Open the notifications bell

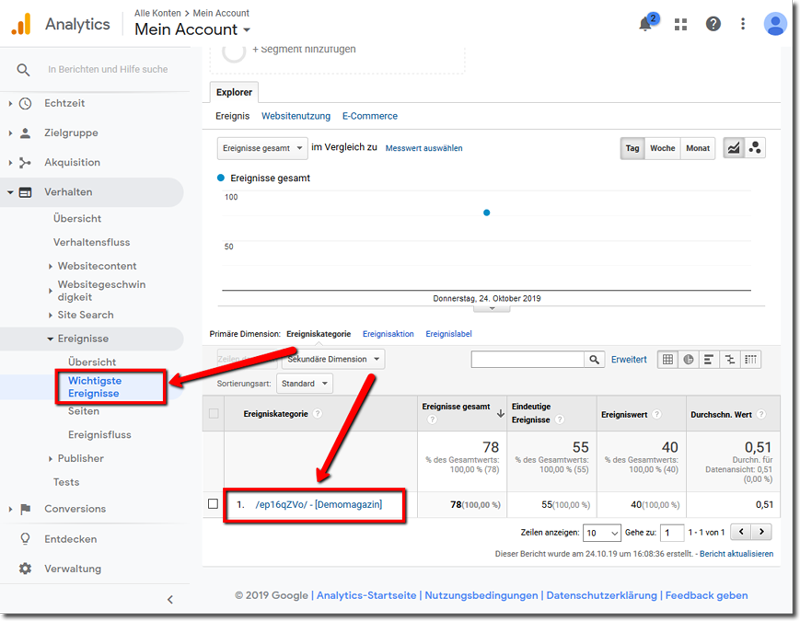point(646,23)
